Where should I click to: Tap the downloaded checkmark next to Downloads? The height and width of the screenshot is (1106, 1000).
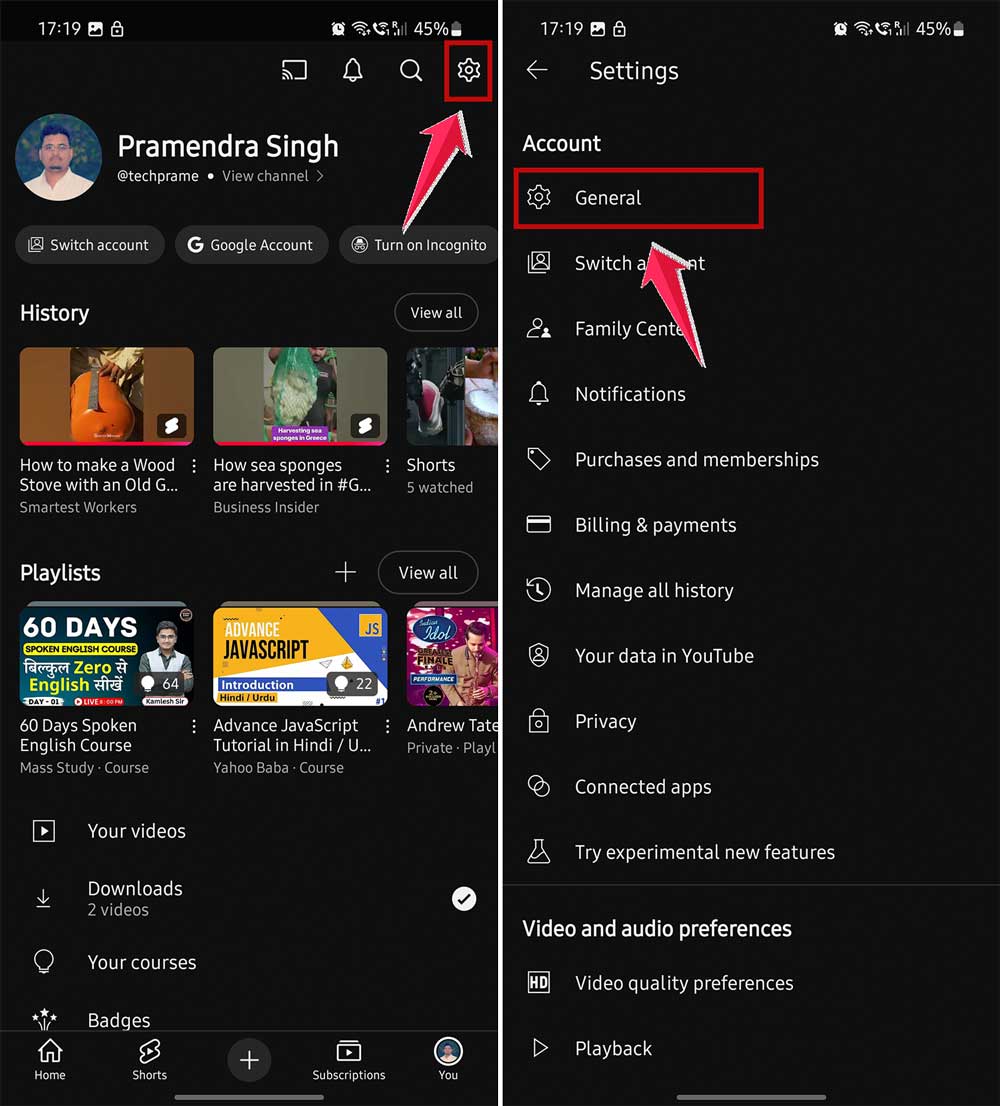click(464, 898)
